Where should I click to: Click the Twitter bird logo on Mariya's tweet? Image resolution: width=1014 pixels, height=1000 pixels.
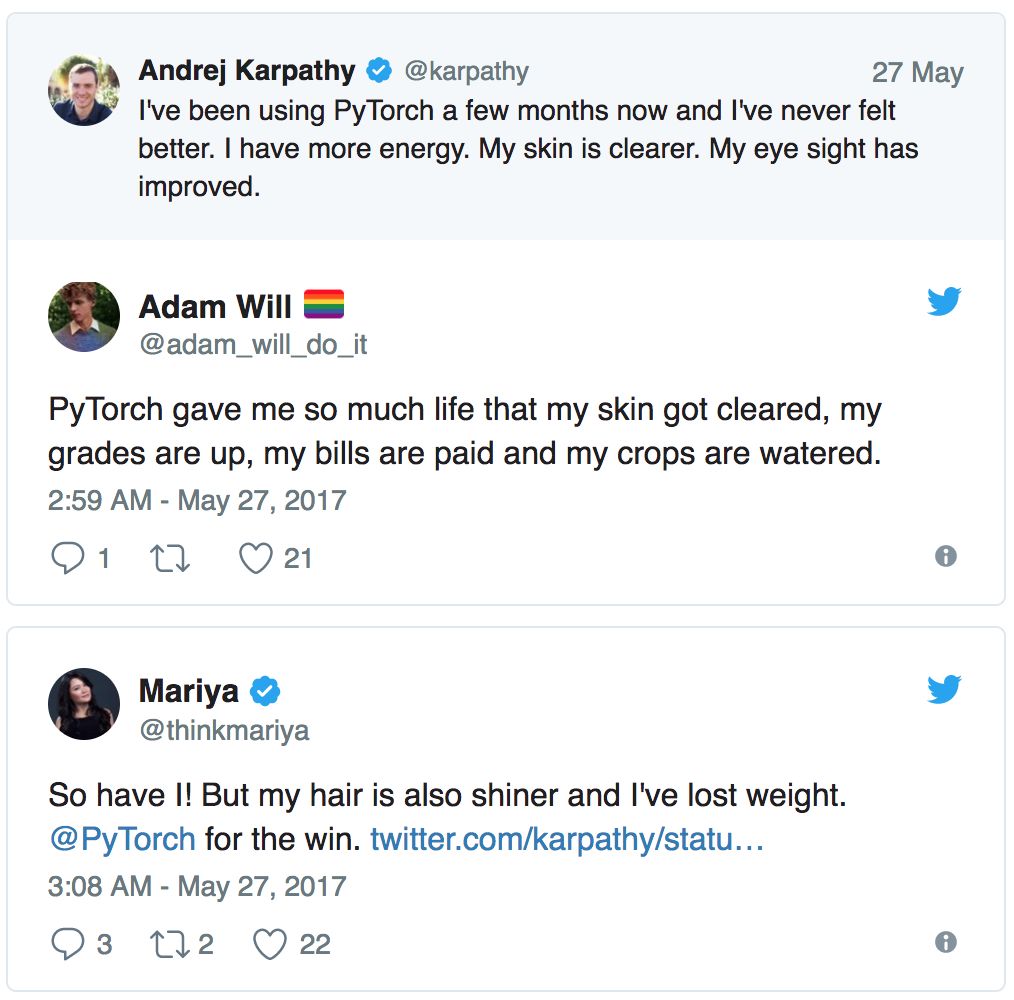[944, 688]
